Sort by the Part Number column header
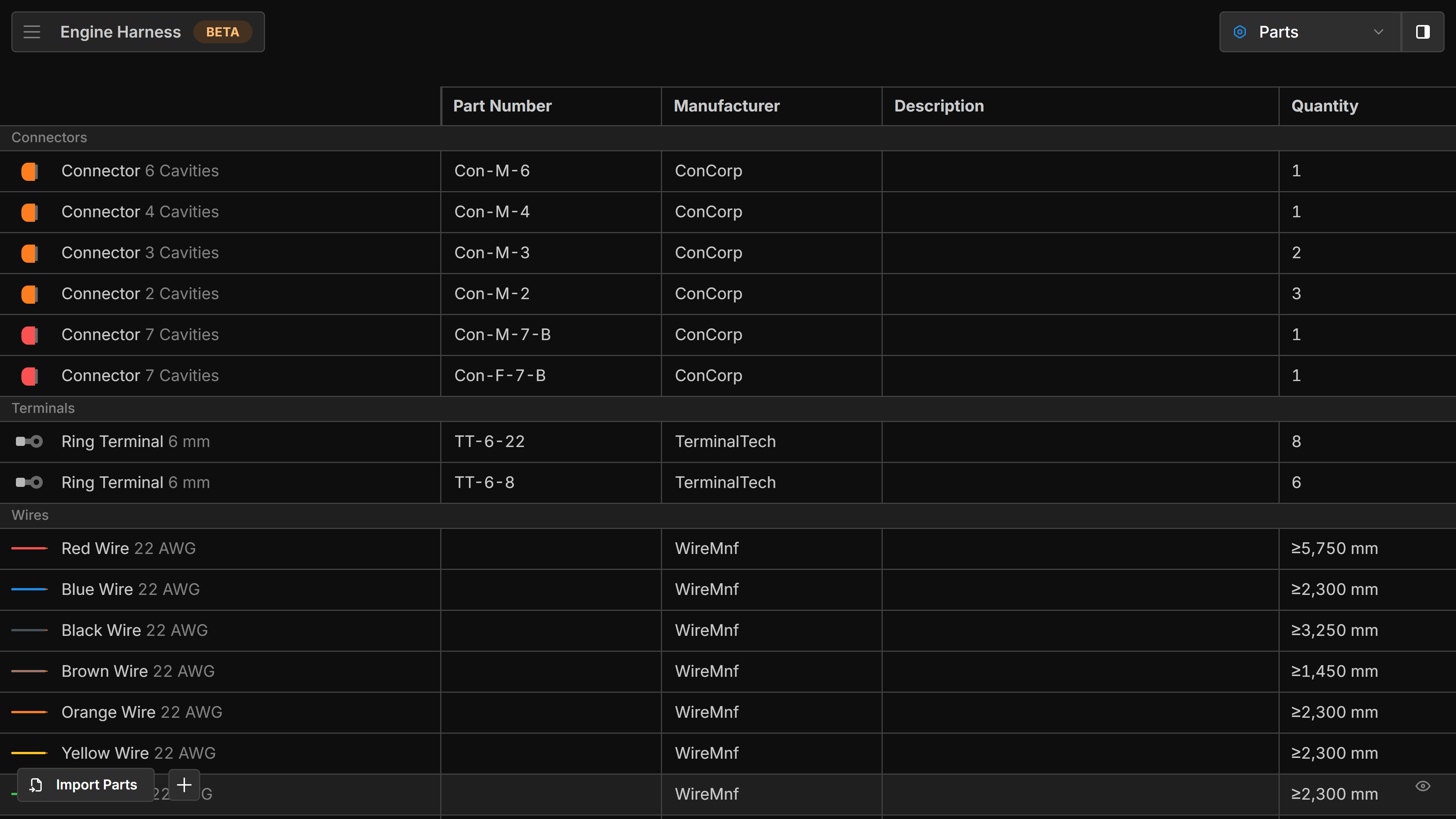The width and height of the screenshot is (1456, 819). 502,106
